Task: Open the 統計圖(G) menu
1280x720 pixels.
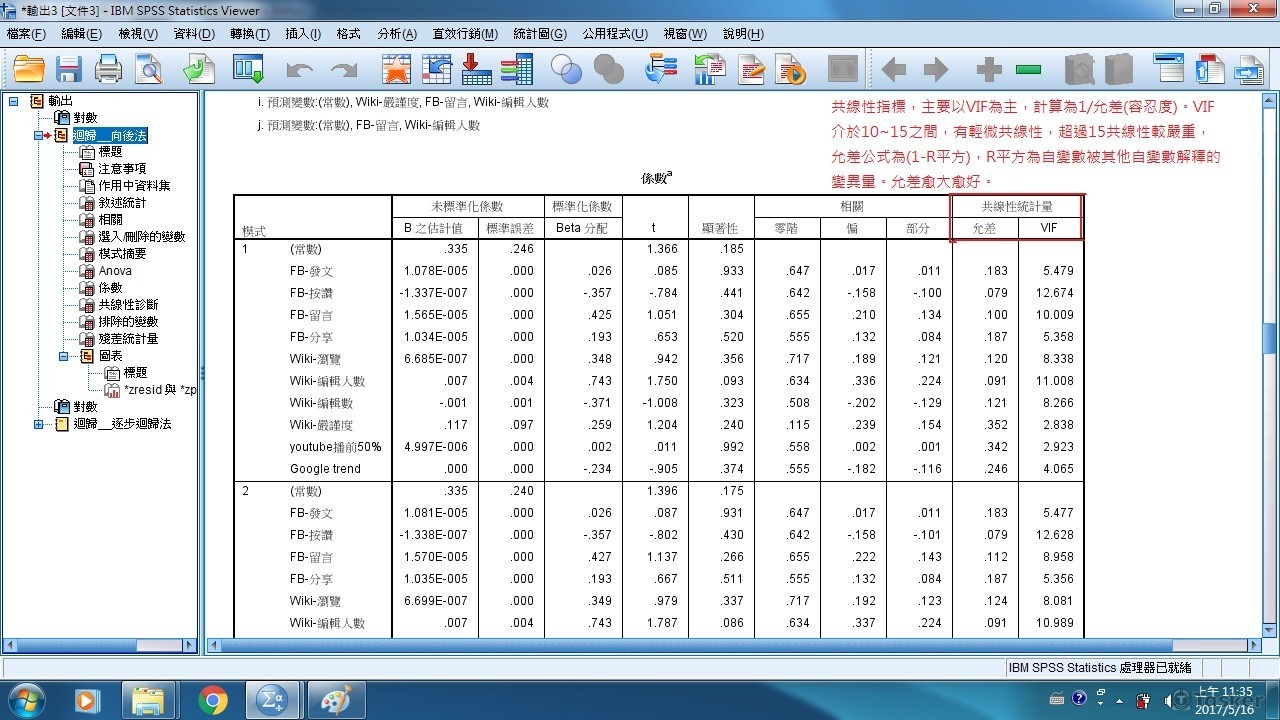Action: click(x=539, y=34)
